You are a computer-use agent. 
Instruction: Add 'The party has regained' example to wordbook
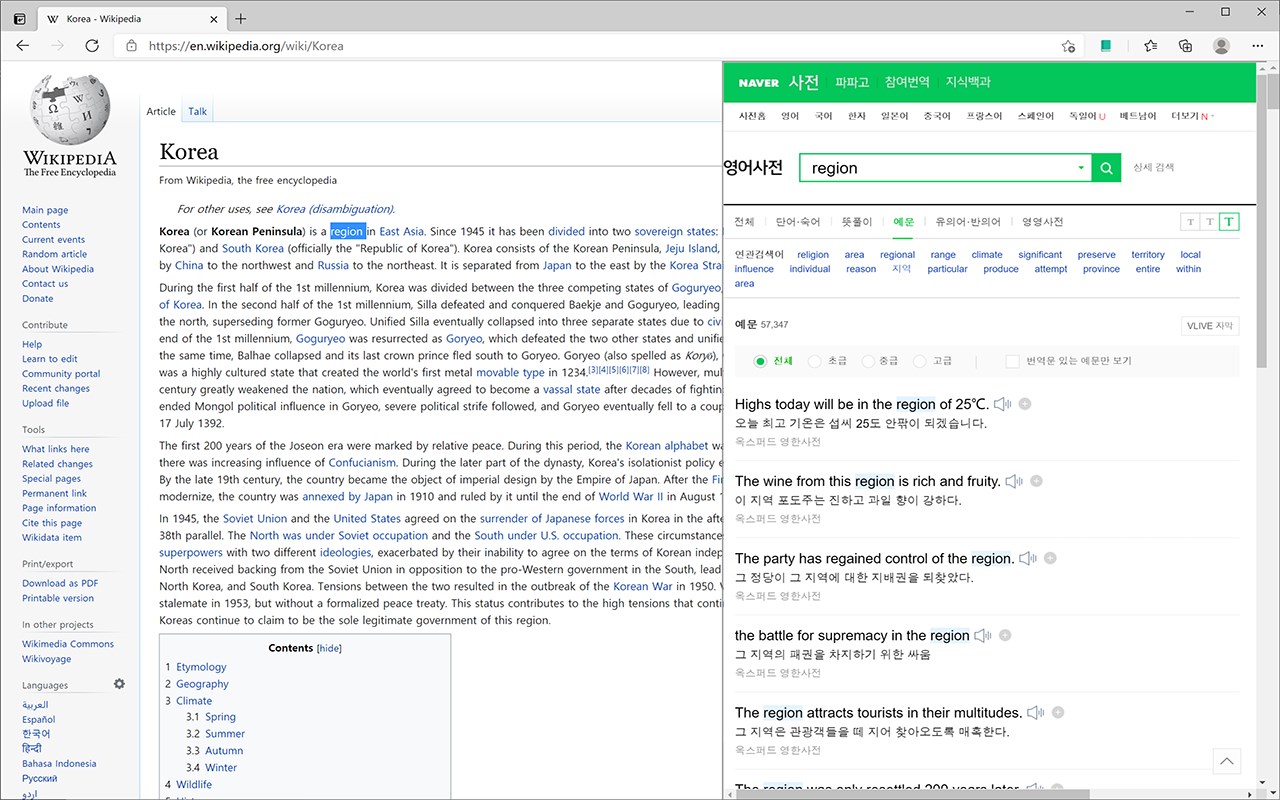point(1051,558)
